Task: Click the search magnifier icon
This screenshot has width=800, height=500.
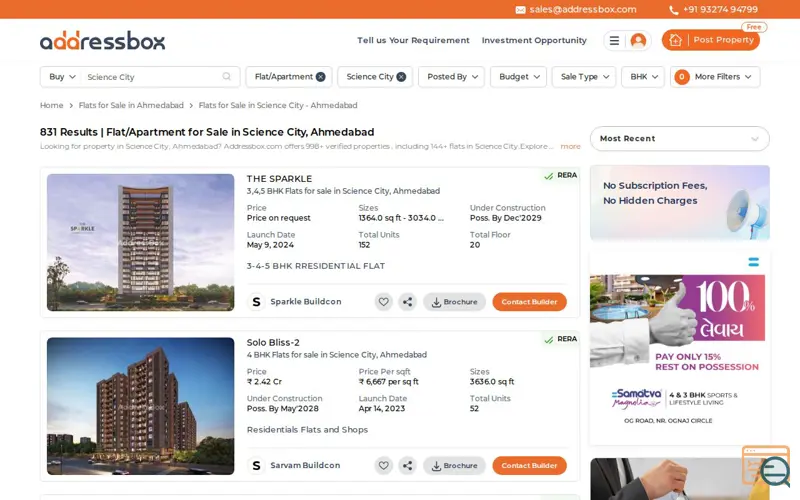Action: coord(227,77)
